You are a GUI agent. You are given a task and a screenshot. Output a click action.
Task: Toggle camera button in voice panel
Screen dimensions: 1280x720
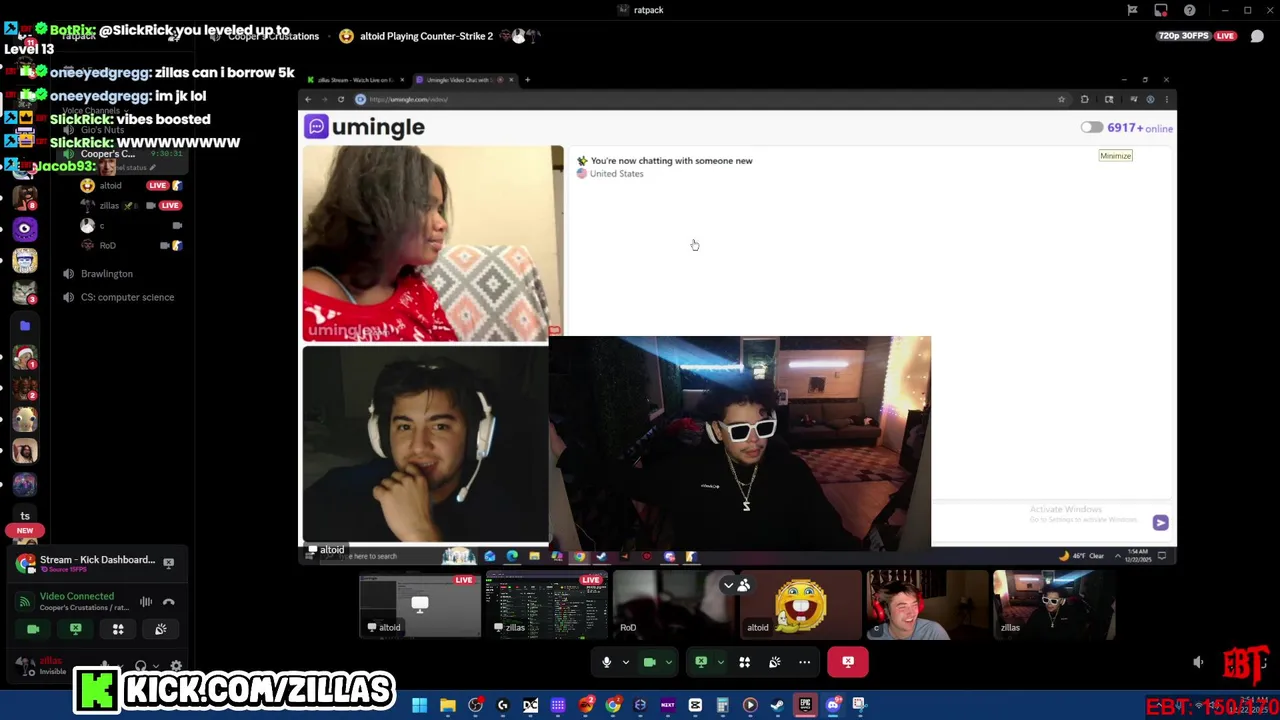33,629
